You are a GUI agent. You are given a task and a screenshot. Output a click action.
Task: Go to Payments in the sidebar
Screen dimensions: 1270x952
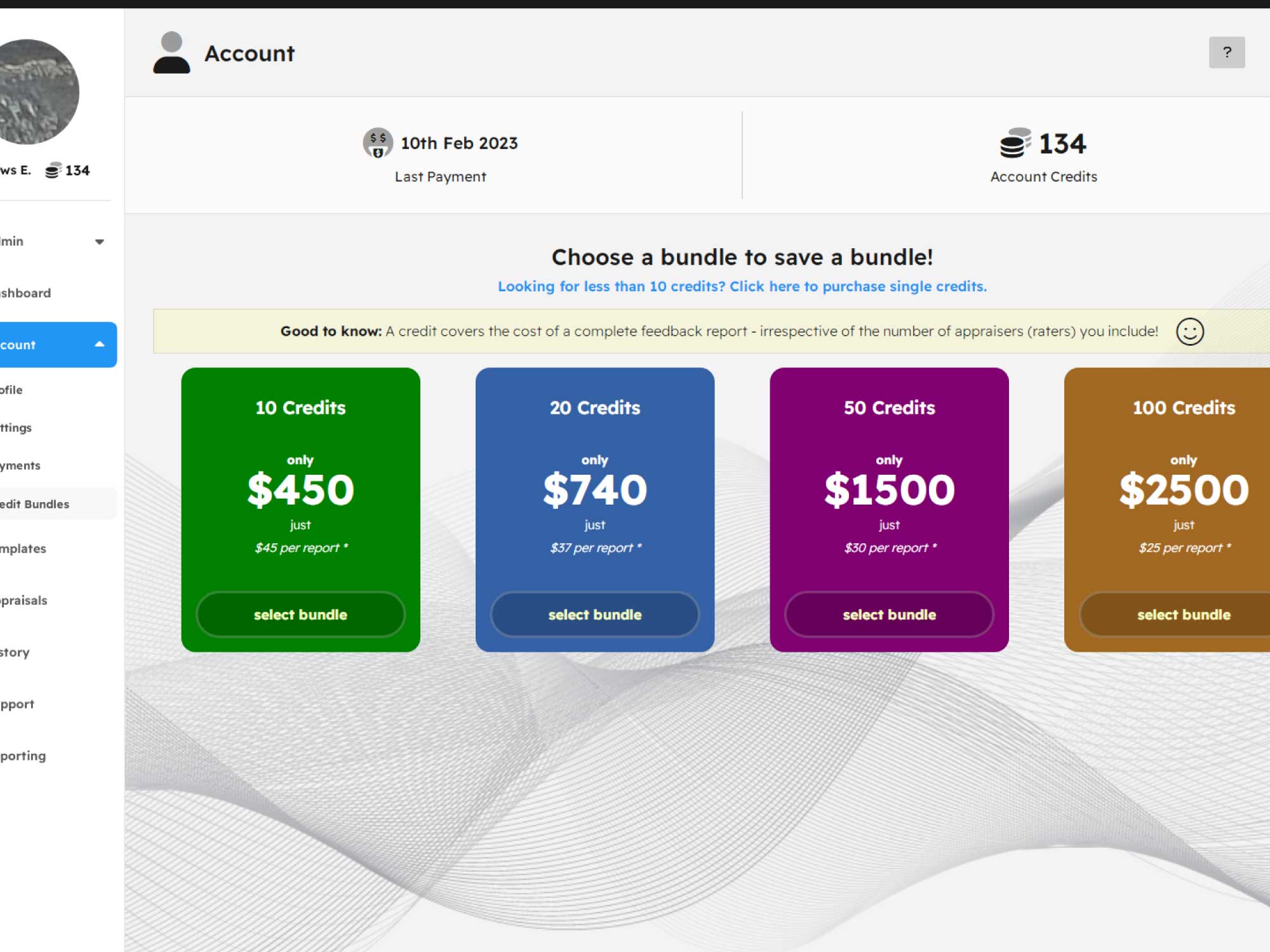click(x=20, y=466)
